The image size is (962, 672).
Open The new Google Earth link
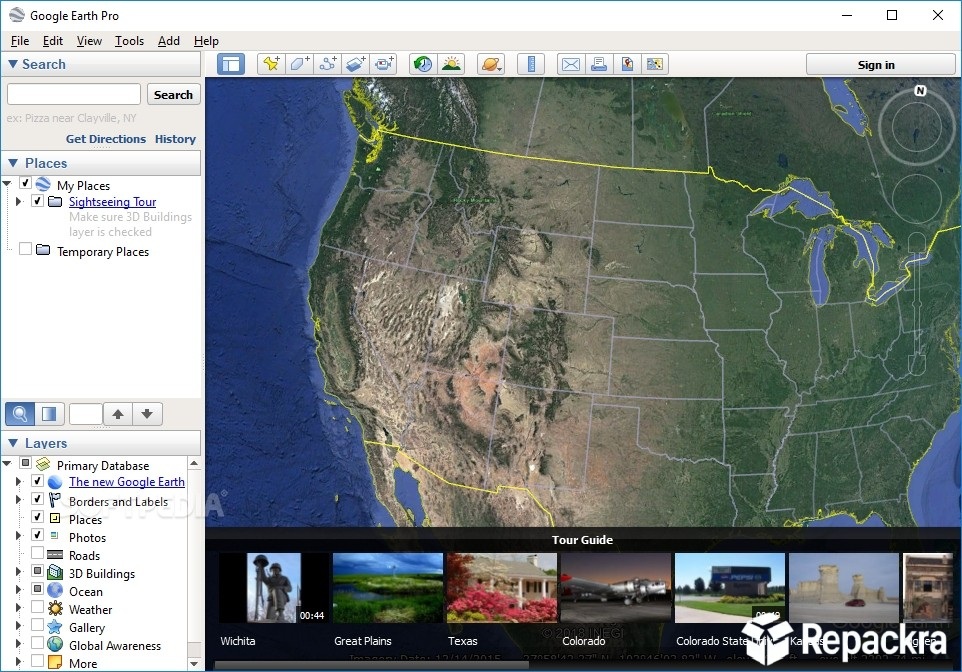point(126,482)
